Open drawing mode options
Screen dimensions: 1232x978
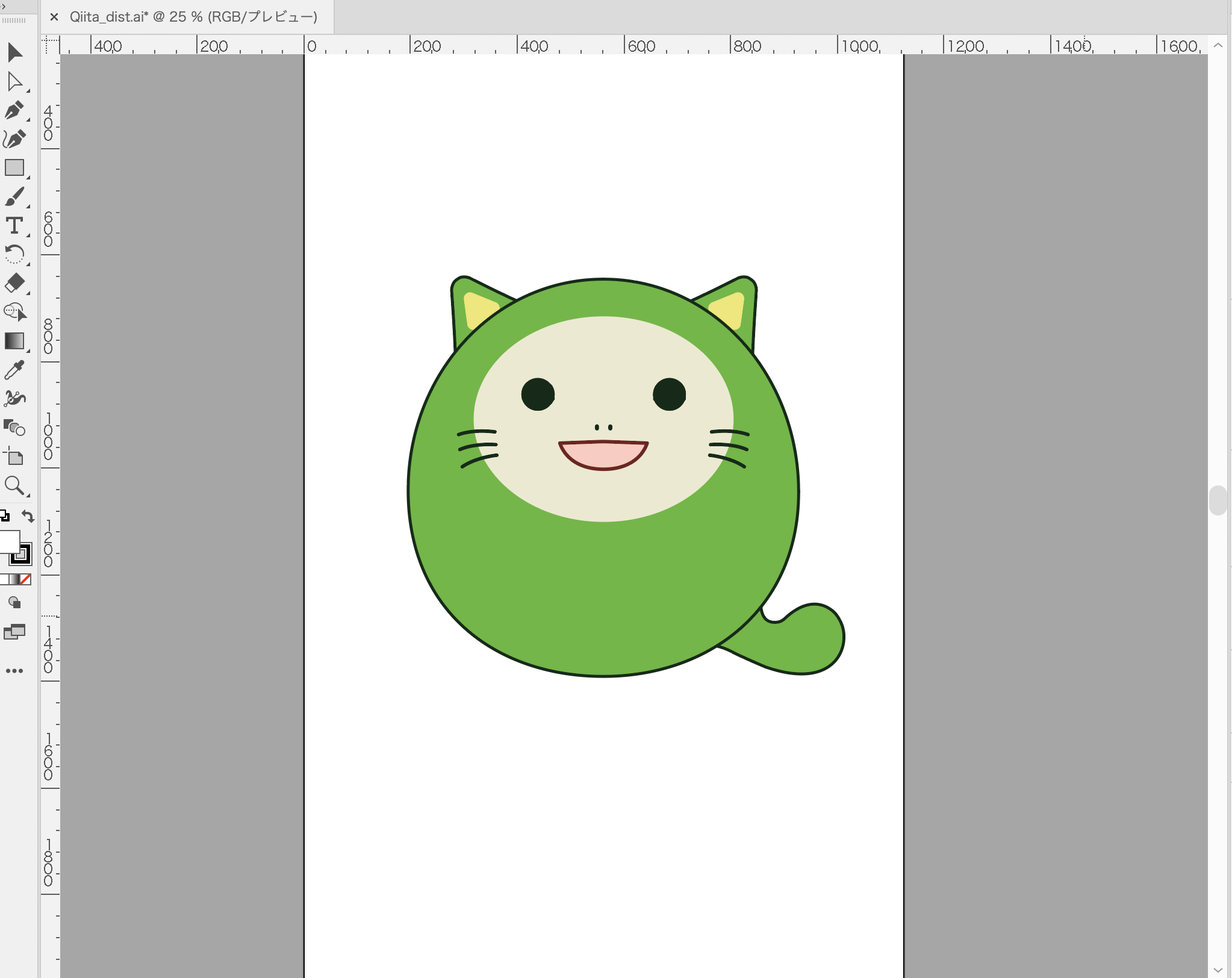[x=15, y=603]
